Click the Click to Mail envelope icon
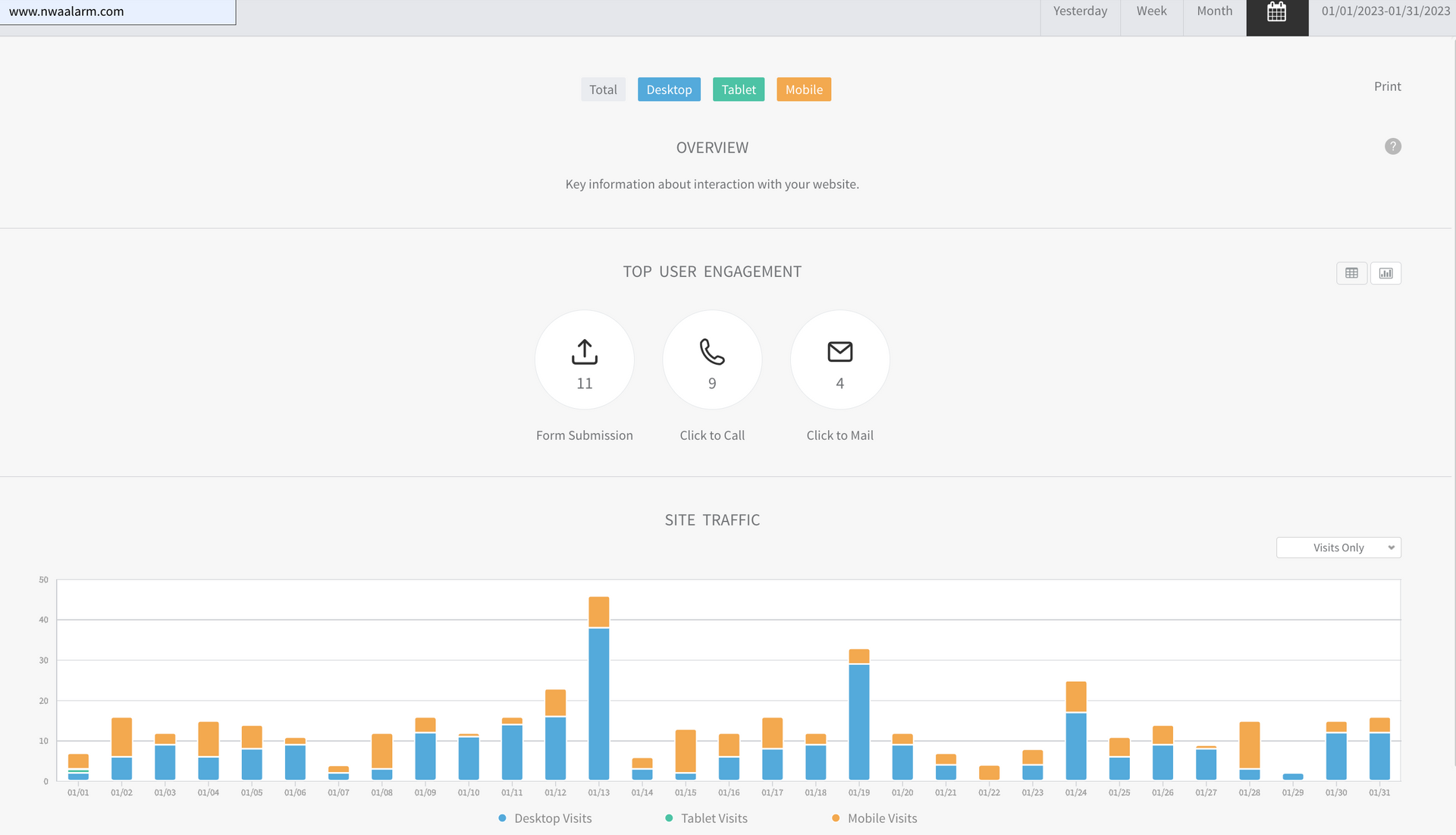 [x=839, y=352]
